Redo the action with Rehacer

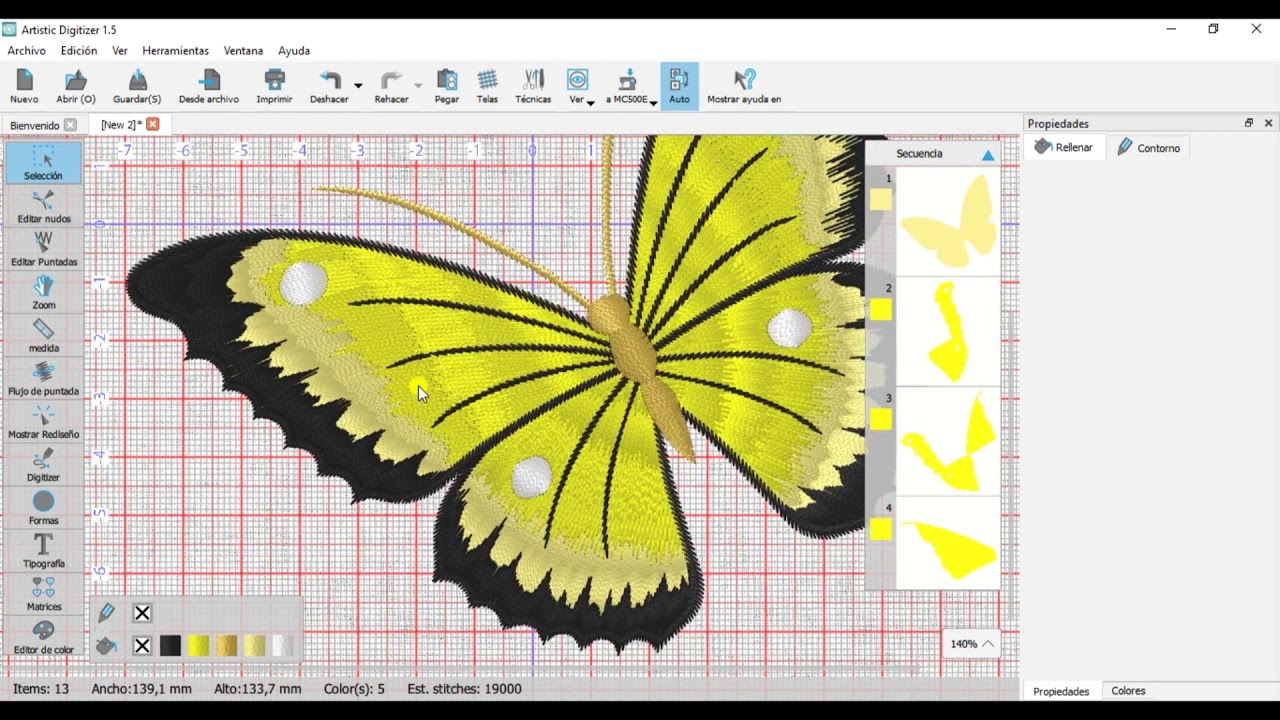point(391,86)
